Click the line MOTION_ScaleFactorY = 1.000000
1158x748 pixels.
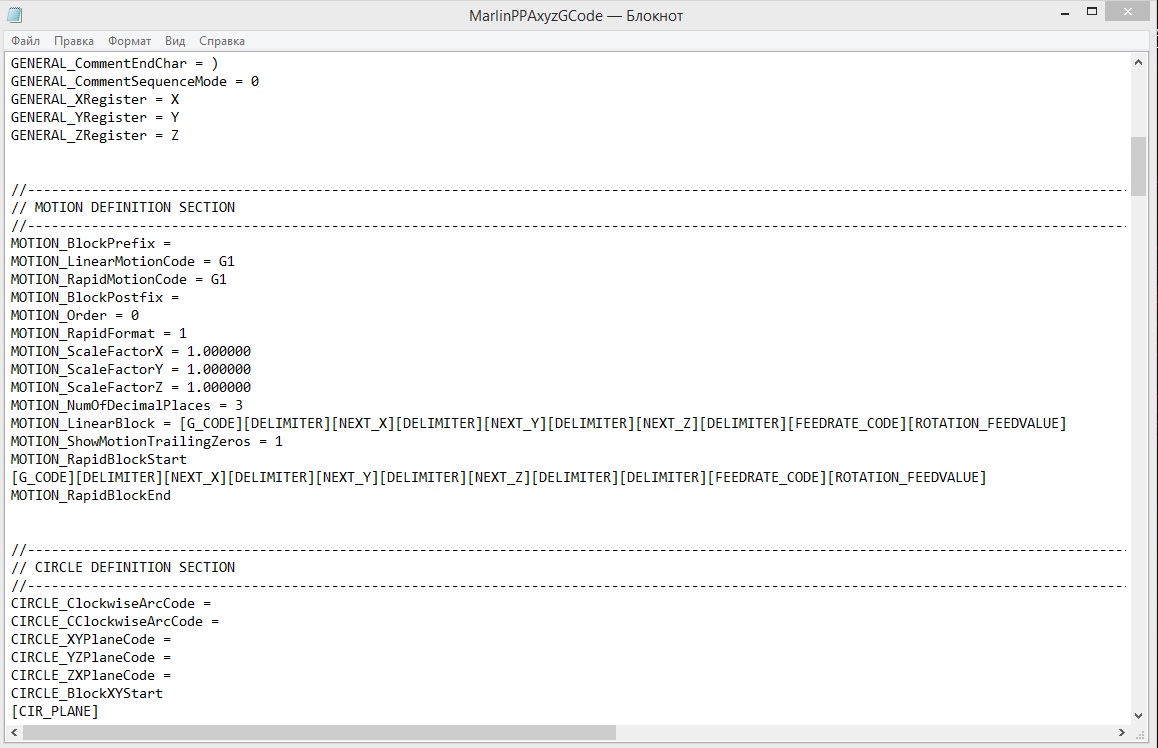click(131, 369)
